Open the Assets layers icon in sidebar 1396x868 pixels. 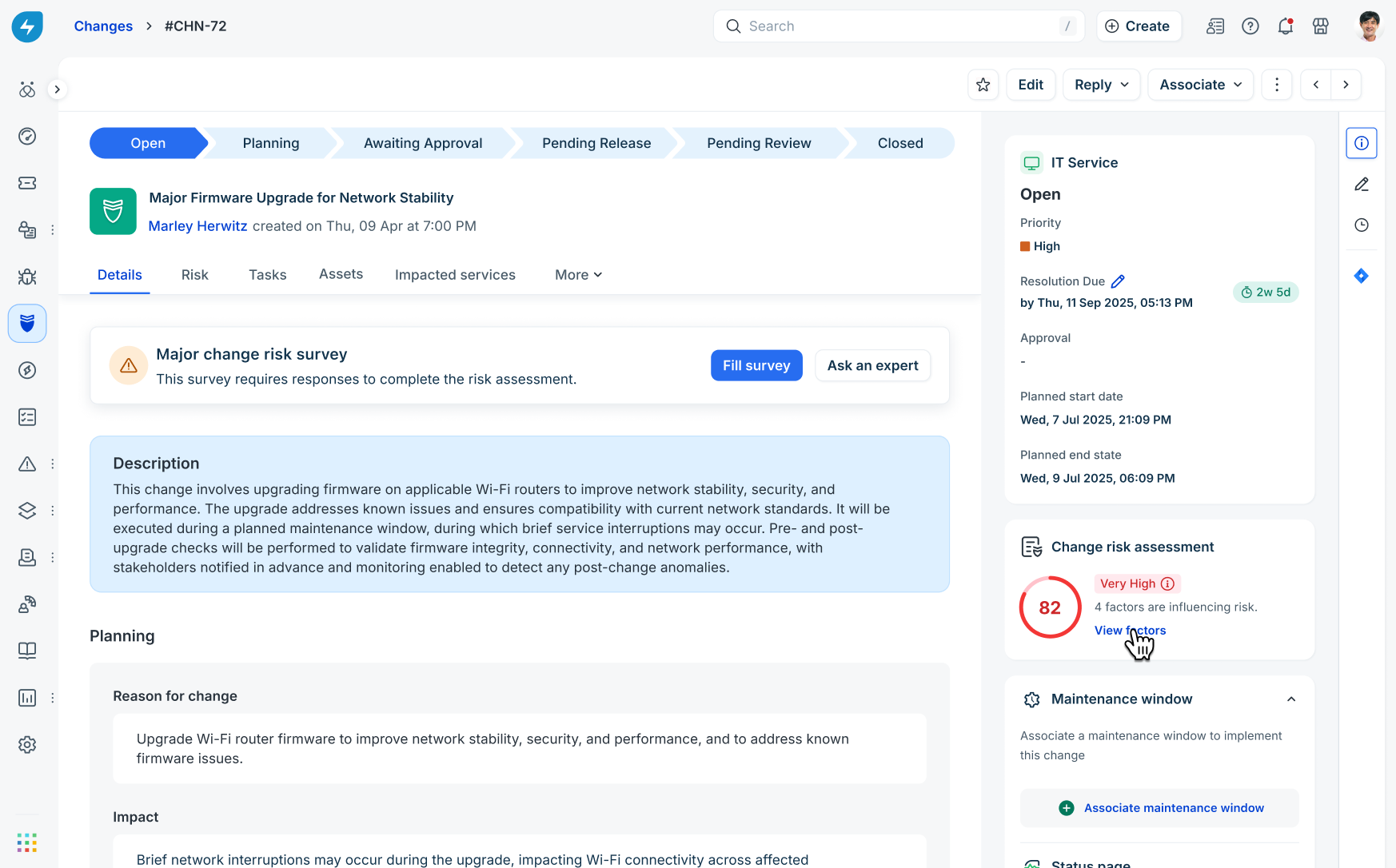27,510
